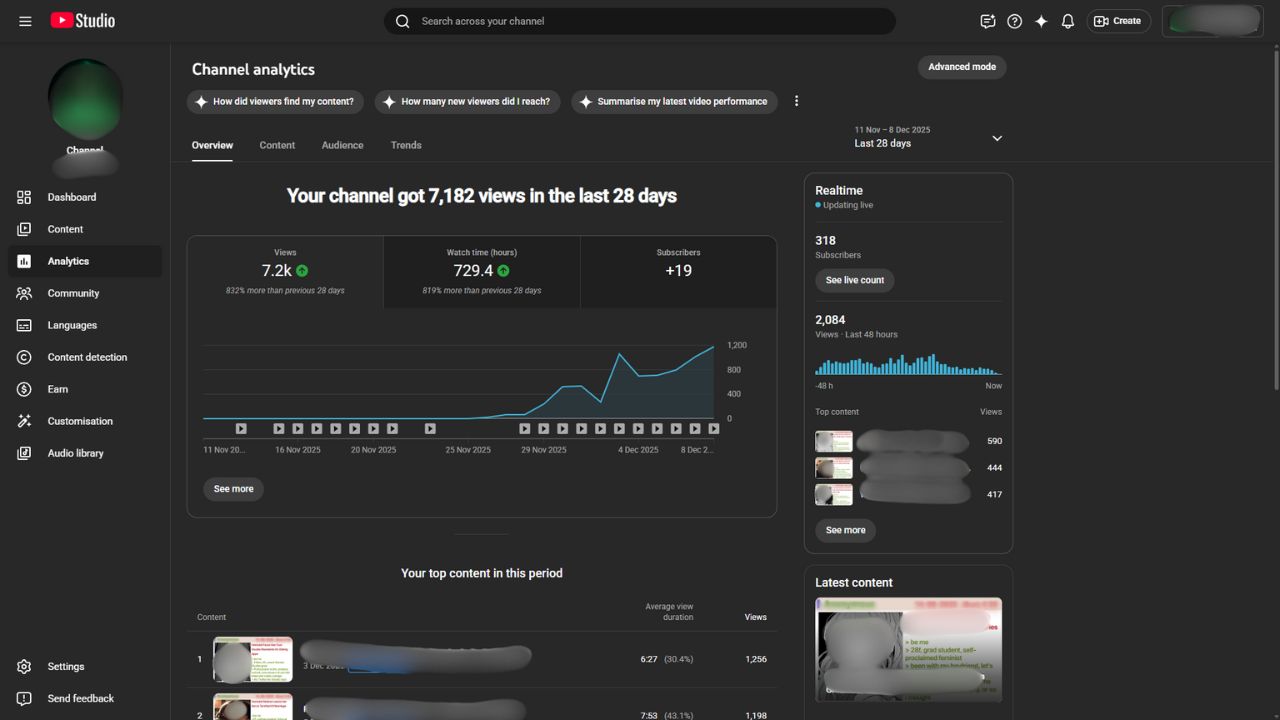Open the Community section
Image resolution: width=1280 pixels, height=720 pixels.
73,293
